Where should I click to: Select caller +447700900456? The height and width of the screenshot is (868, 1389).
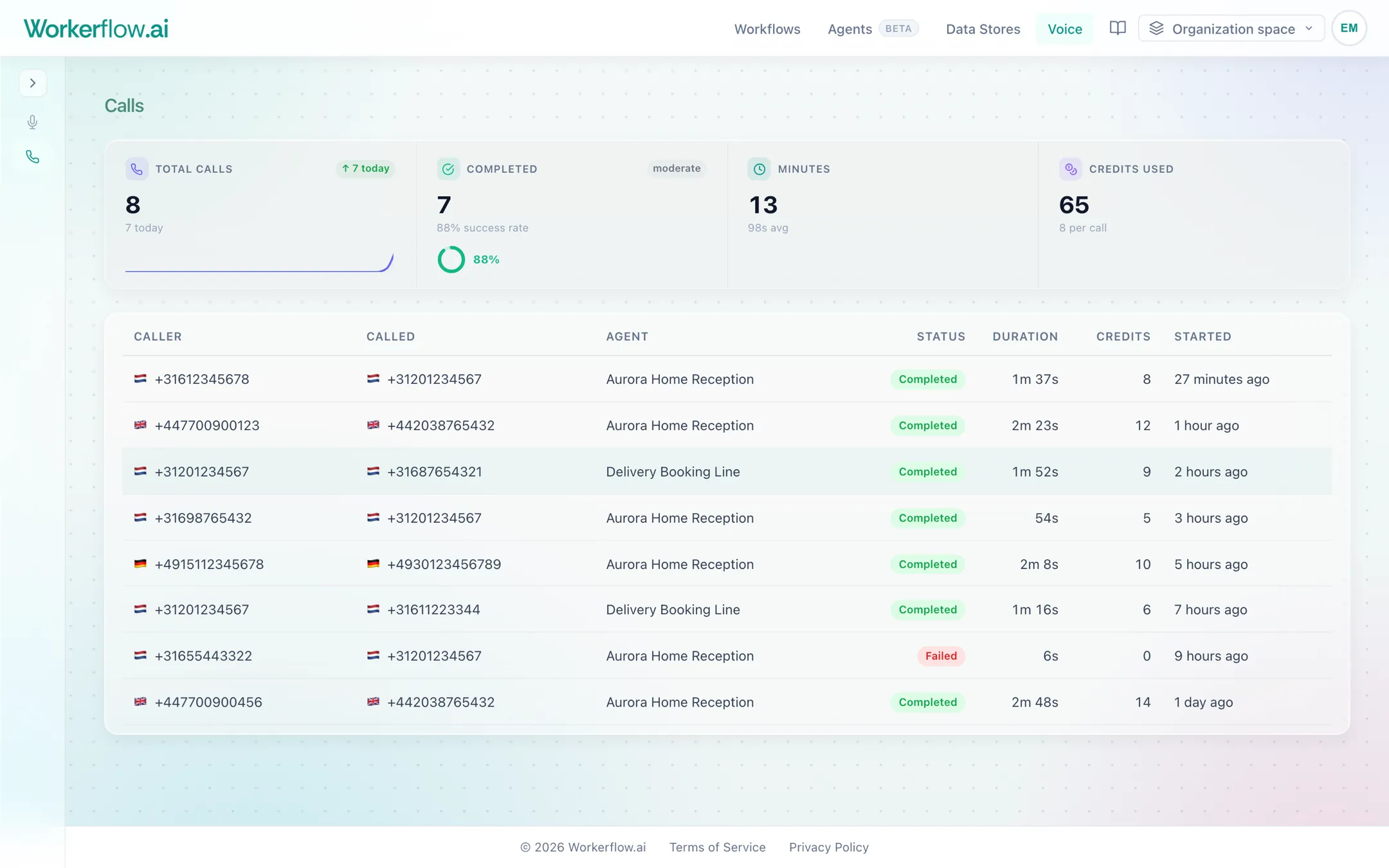click(208, 702)
